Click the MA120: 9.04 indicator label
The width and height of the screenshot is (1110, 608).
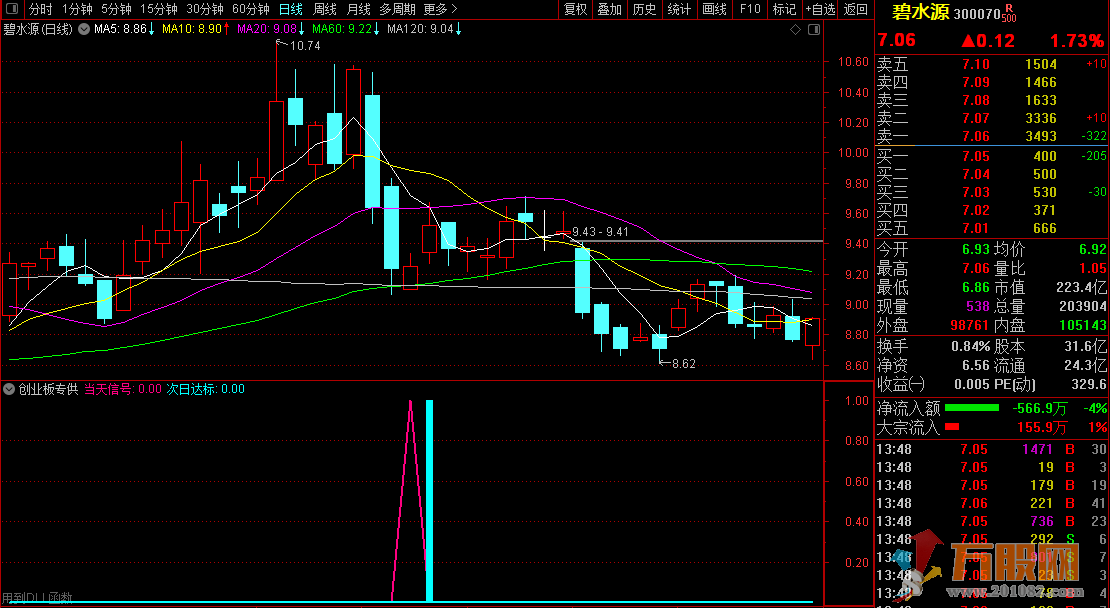pyautogui.click(x=424, y=29)
